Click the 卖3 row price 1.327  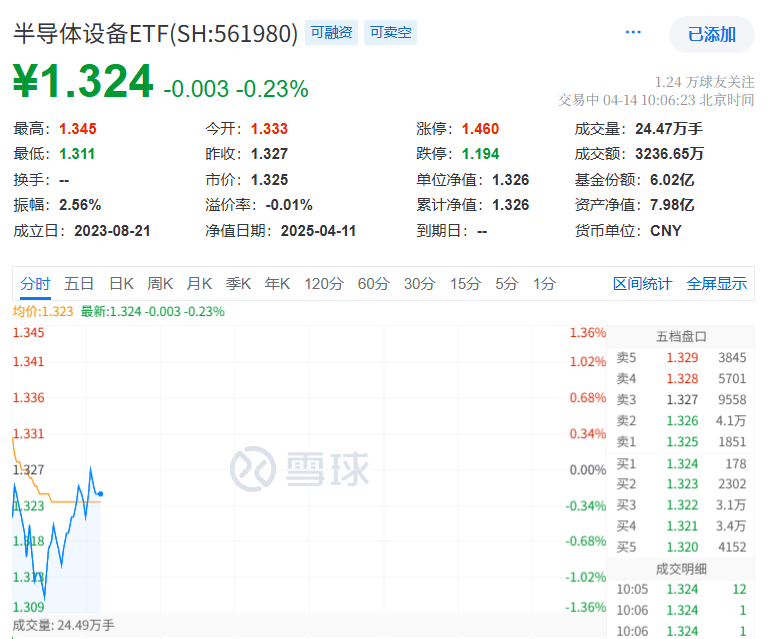(682, 399)
